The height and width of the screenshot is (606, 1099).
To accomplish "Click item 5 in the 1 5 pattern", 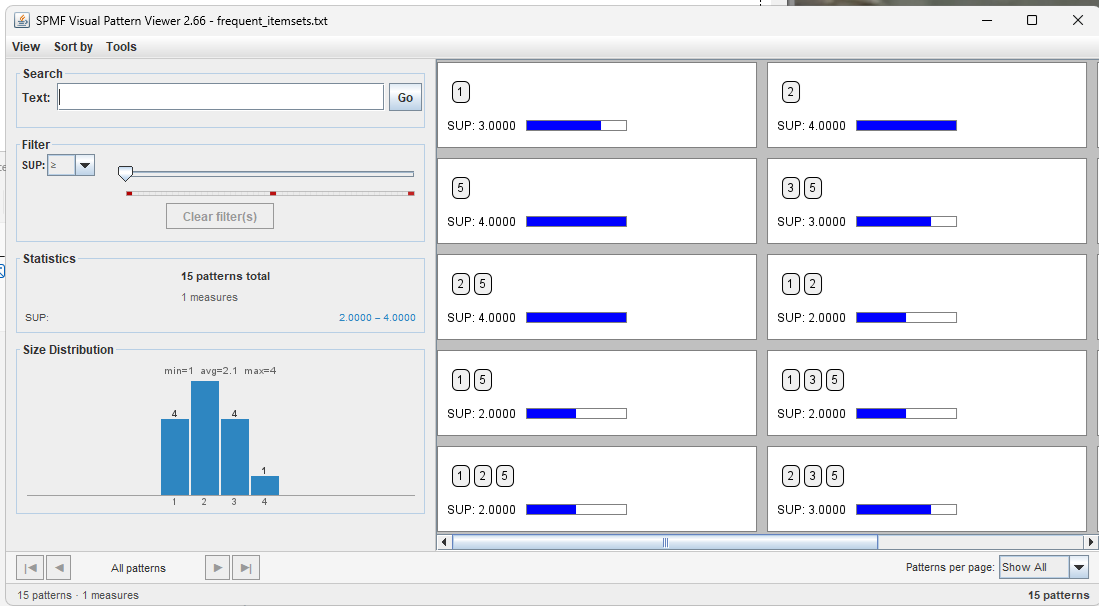I will coord(482,380).
